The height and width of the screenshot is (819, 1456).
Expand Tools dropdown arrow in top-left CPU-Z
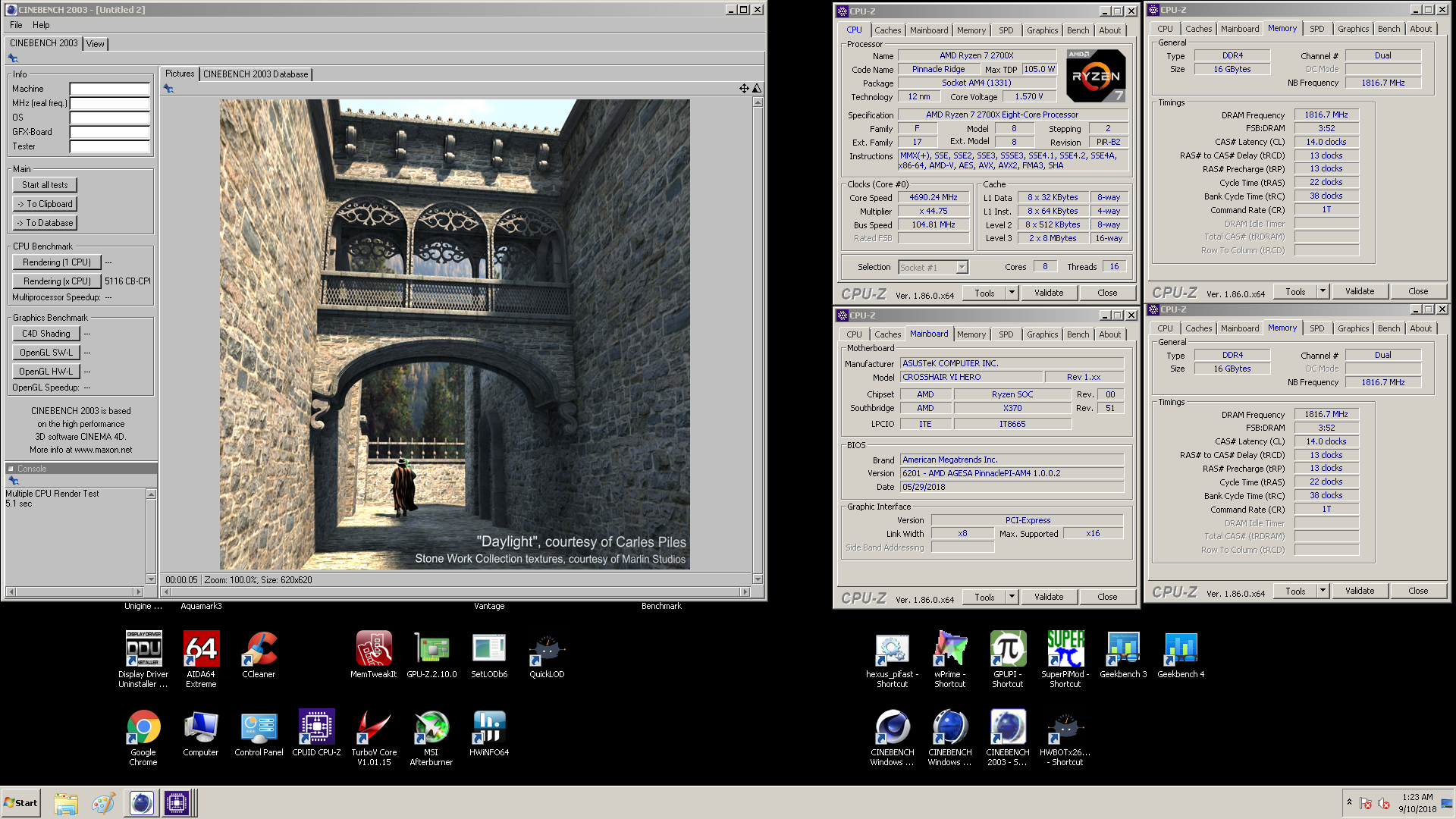[x=1012, y=293]
